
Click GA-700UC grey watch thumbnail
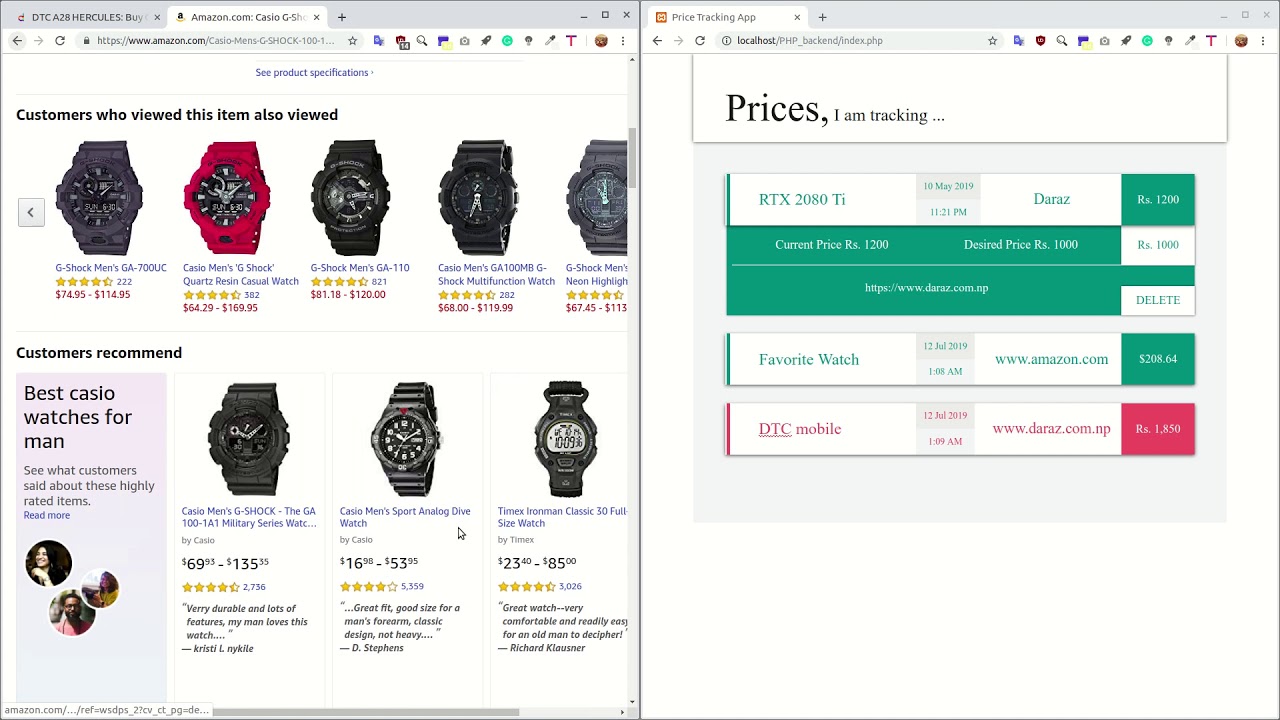(99, 198)
